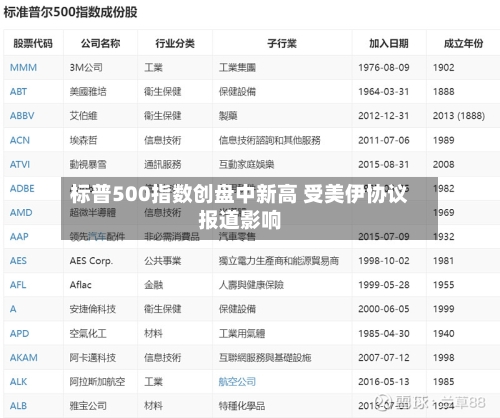This screenshot has height=418, width=500.
Task: Click the 標普500指数 headline overlay banner
Action: tap(249, 208)
